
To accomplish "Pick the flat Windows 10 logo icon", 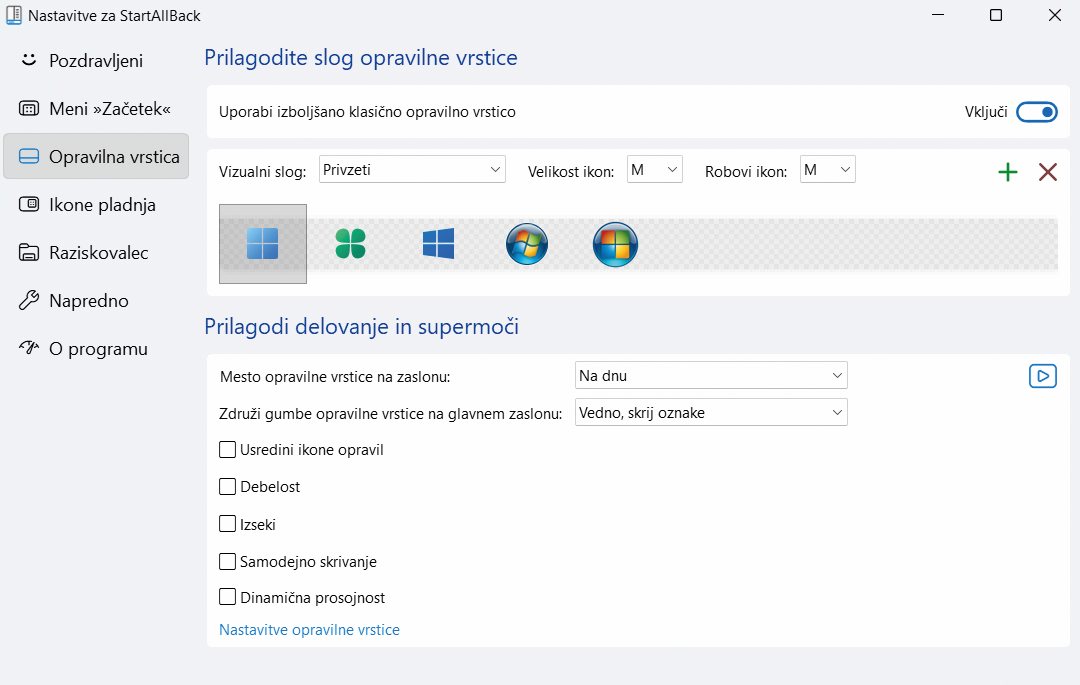I will point(439,244).
